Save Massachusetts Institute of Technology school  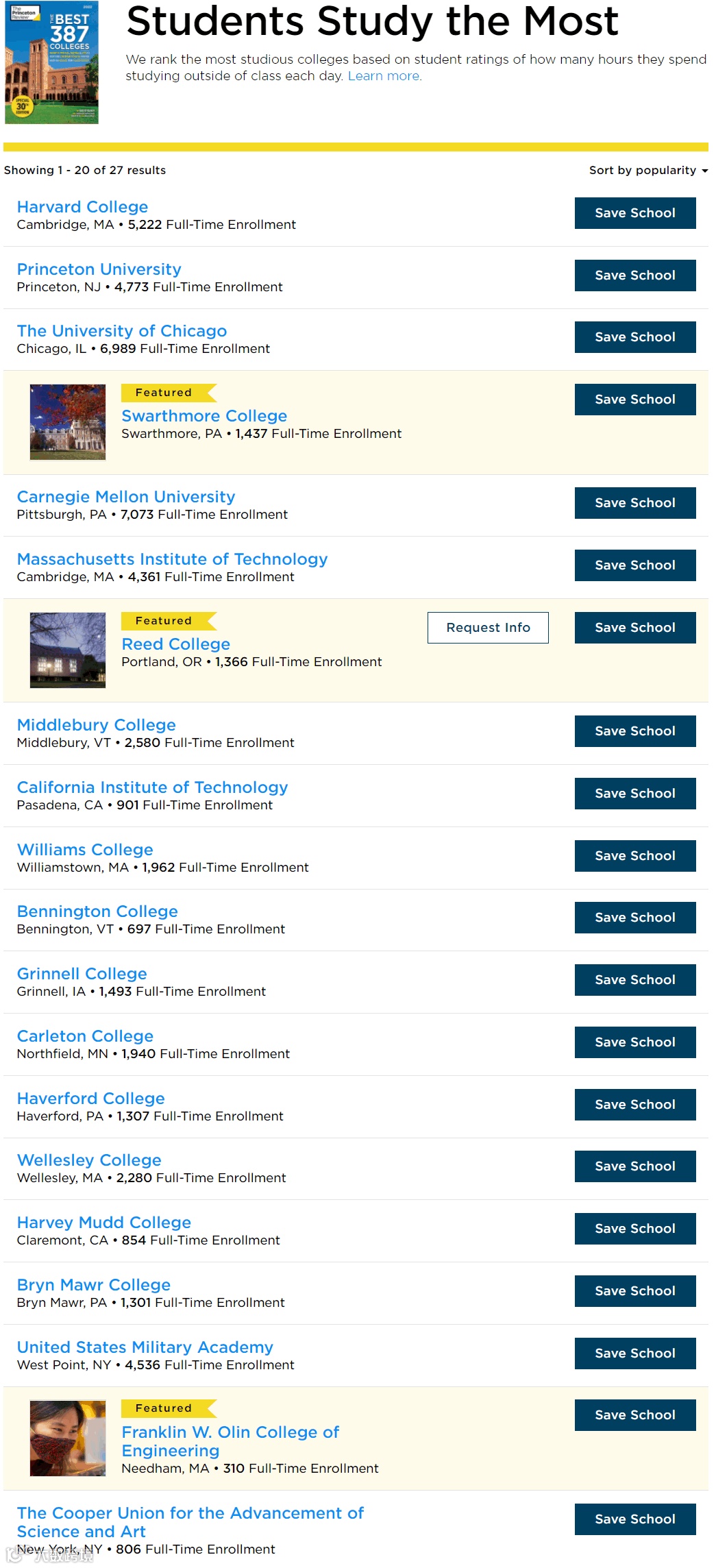click(x=635, y=565)
